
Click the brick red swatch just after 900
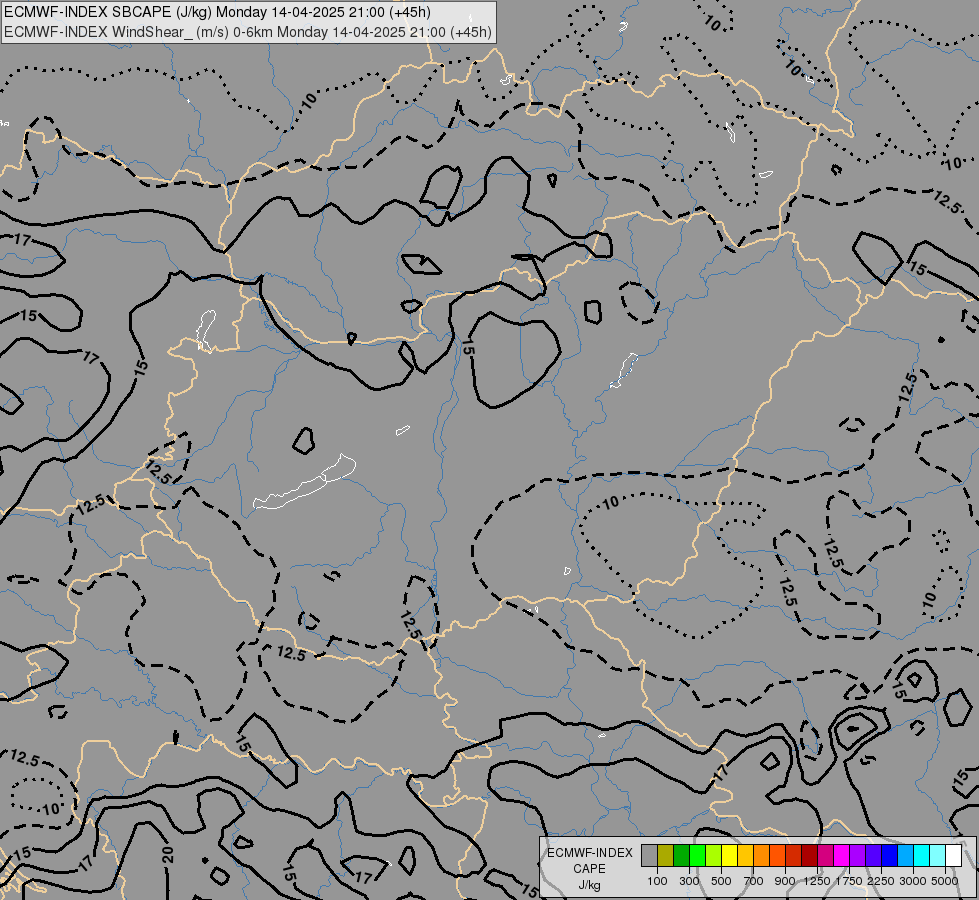[x=794, y=856]
